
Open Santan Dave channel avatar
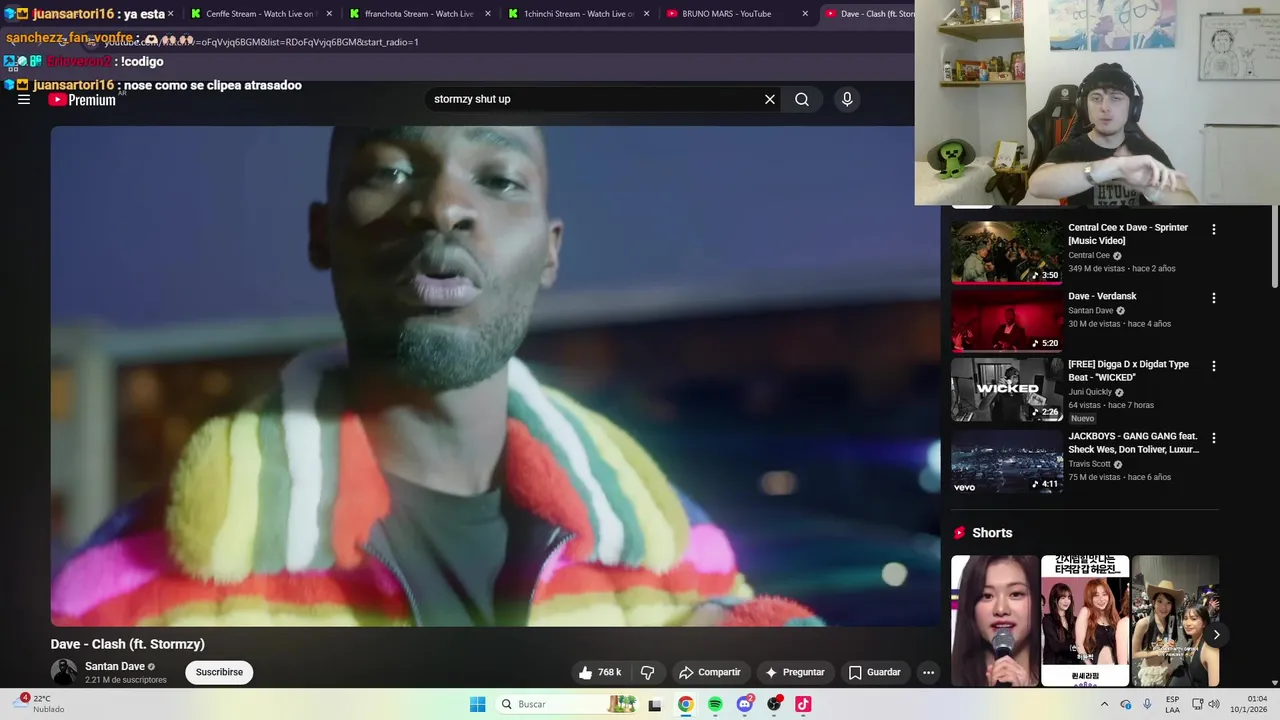[64, 672]
